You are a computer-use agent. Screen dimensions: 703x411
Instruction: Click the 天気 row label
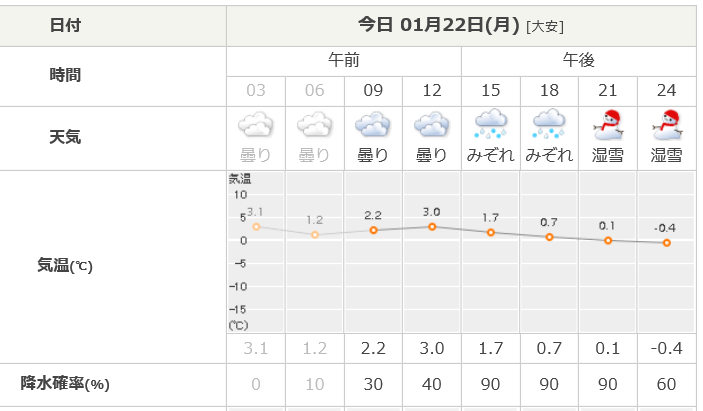[65, 137]
